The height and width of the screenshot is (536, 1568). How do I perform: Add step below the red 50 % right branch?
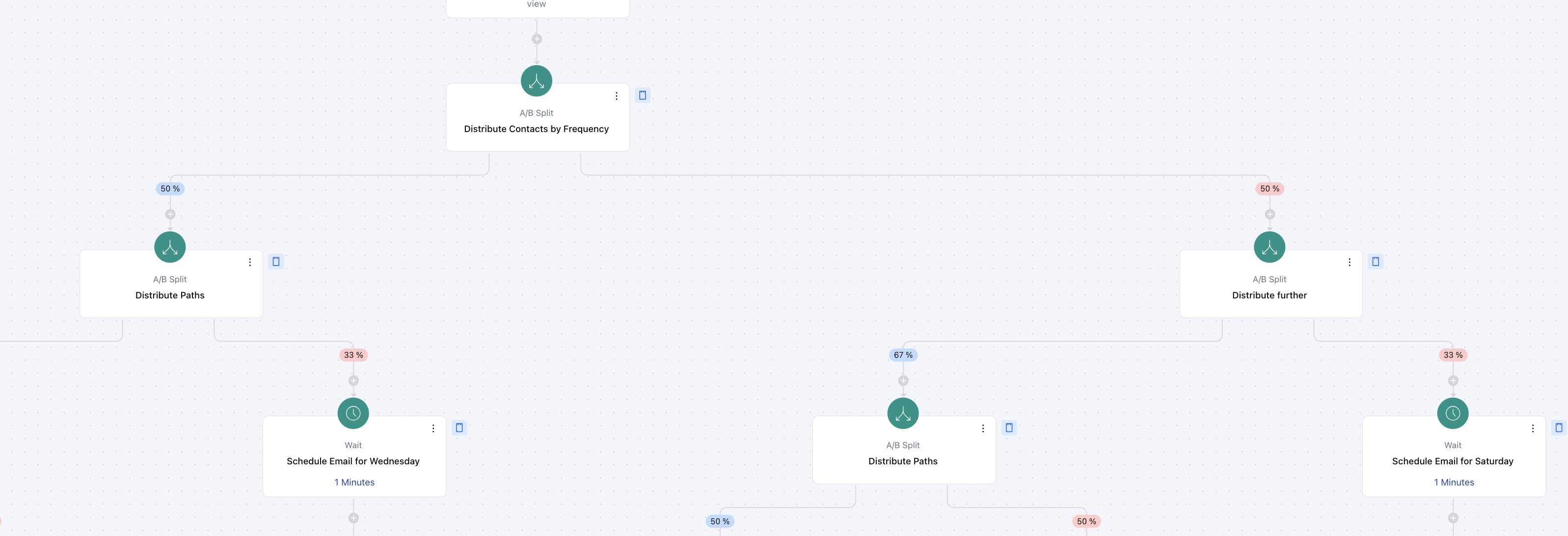[1269, 214]
